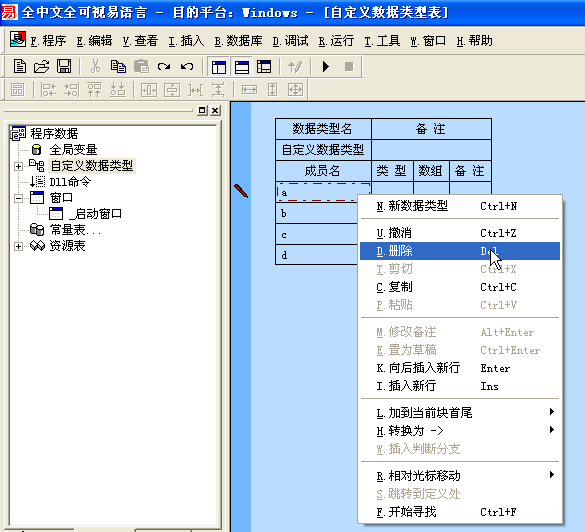Expand the 资源表 tree node
585x532 pixels.
pyautogui.click(x=18, y=246)
